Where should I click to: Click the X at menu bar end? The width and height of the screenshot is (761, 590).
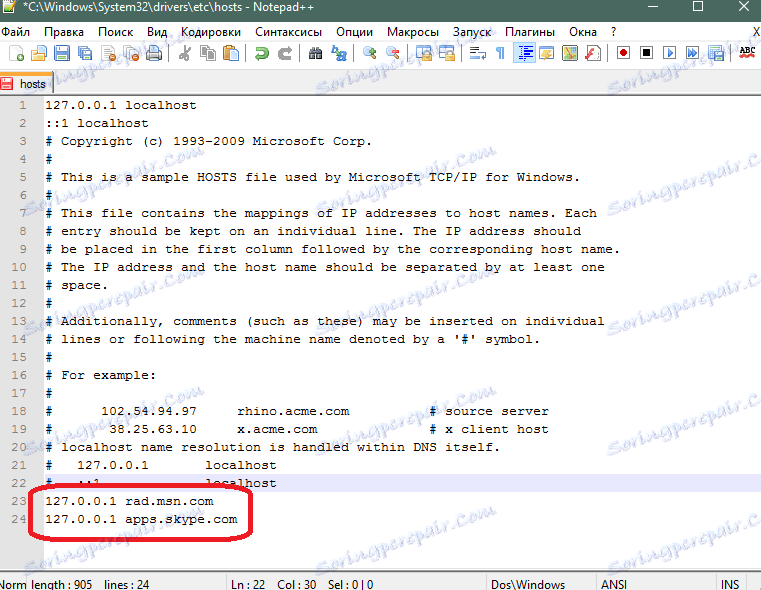(x=756, y=32)
